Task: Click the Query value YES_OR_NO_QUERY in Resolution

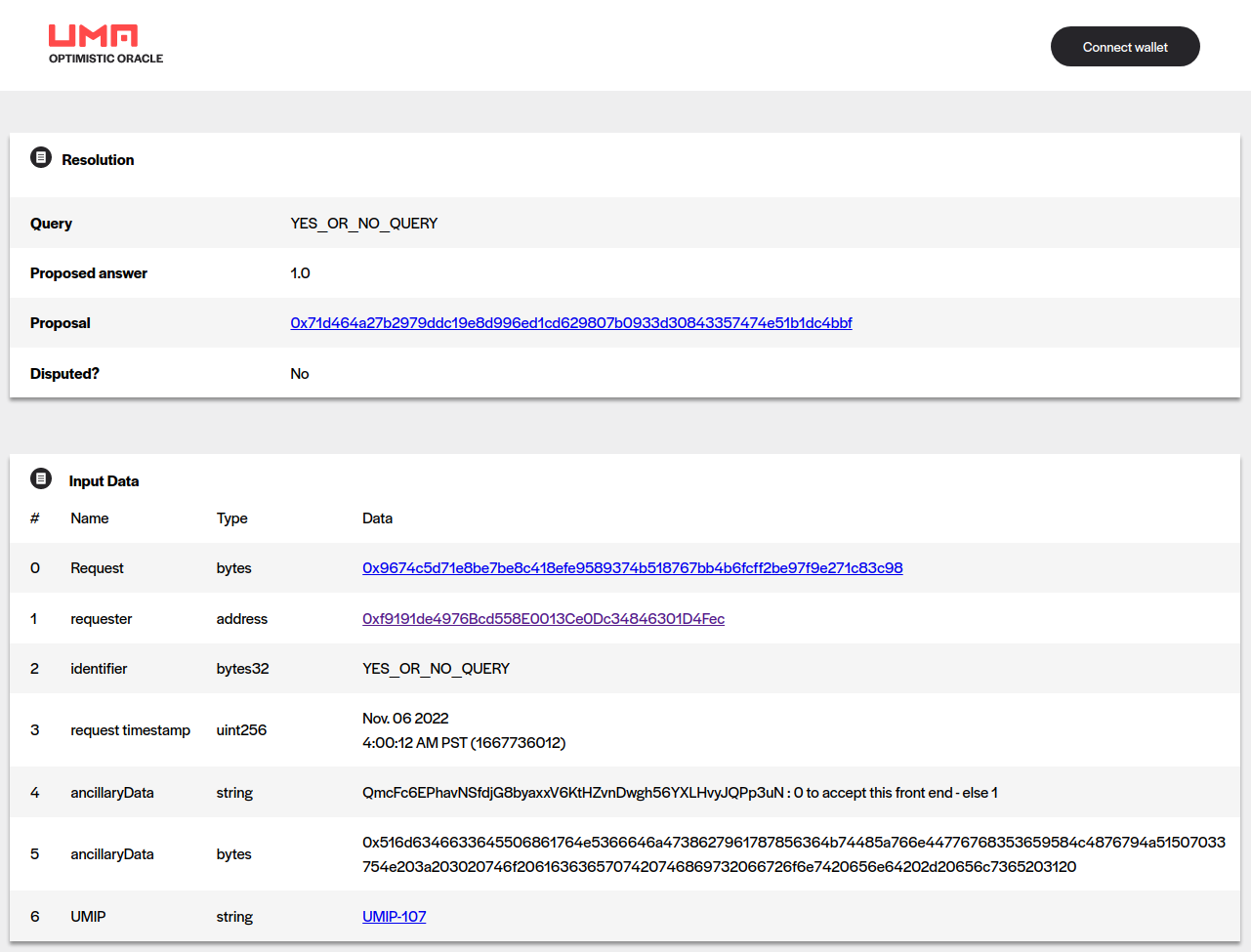Action: pos(364,224)
